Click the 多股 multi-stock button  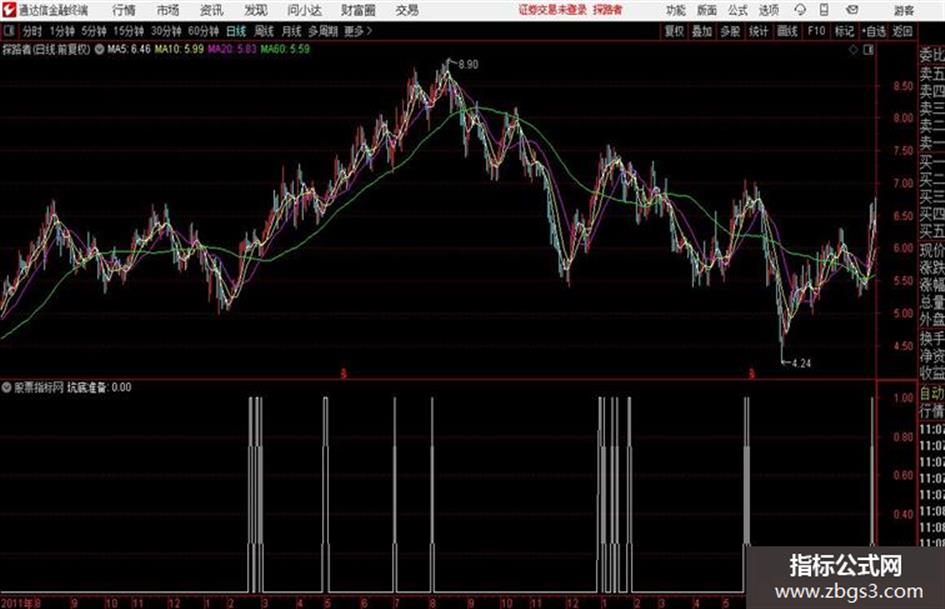point(730,31)
